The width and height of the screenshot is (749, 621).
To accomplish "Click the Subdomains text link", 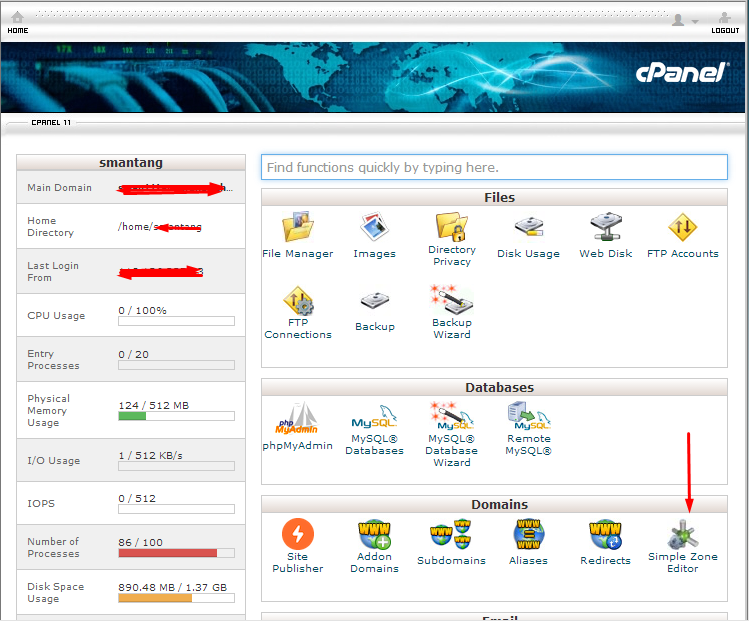I will click(451, 560).
